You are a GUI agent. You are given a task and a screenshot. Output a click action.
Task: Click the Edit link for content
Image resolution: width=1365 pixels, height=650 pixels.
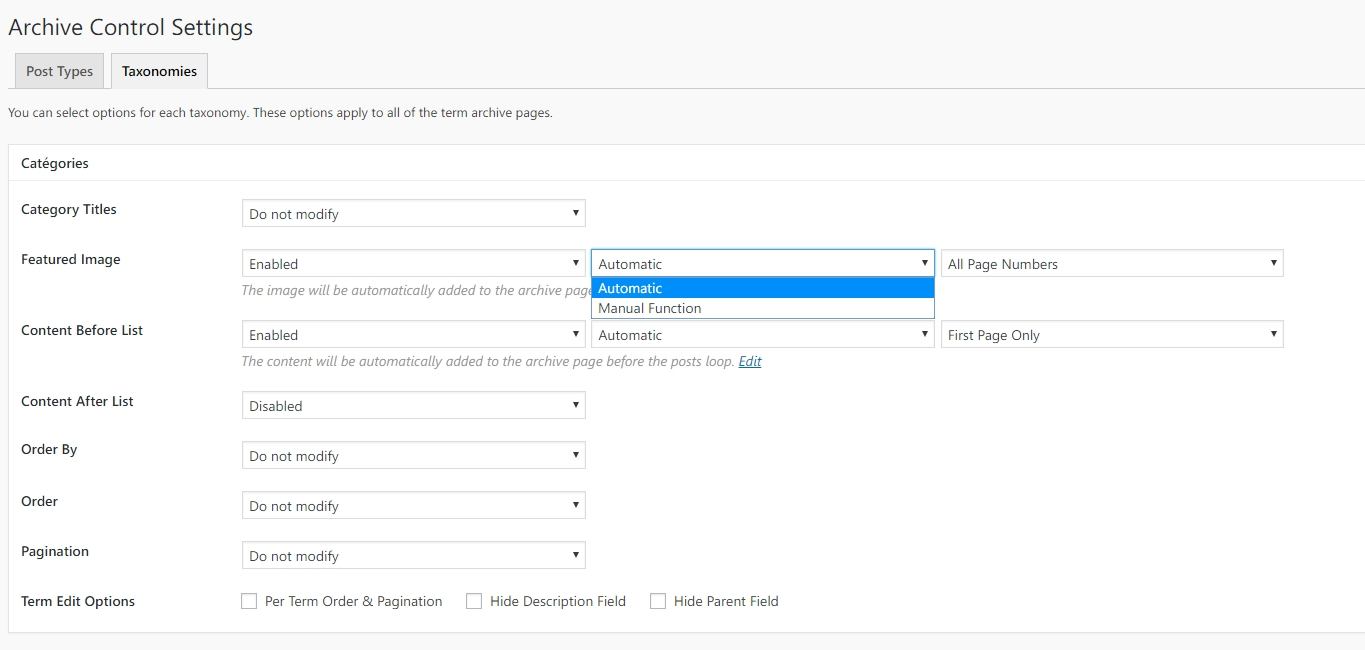[x=750, y=361]
